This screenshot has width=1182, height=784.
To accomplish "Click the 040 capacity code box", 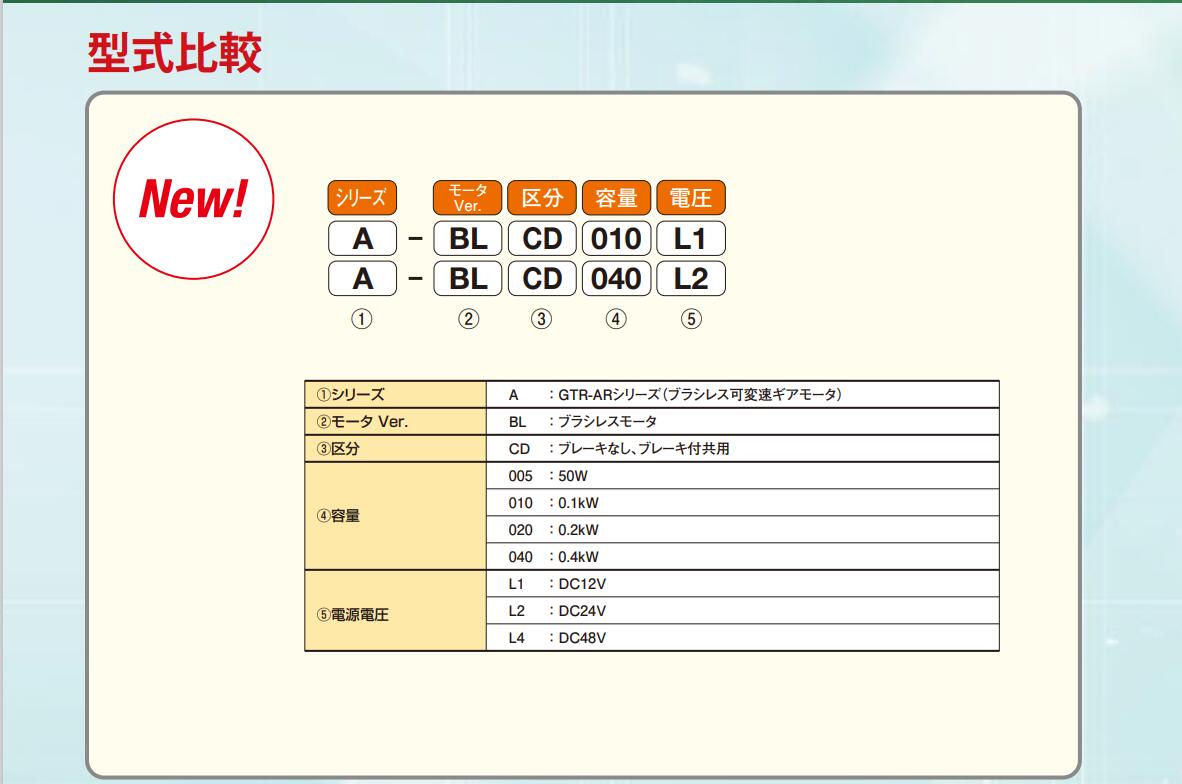I will pyautogui.click(x=616, y=279).
